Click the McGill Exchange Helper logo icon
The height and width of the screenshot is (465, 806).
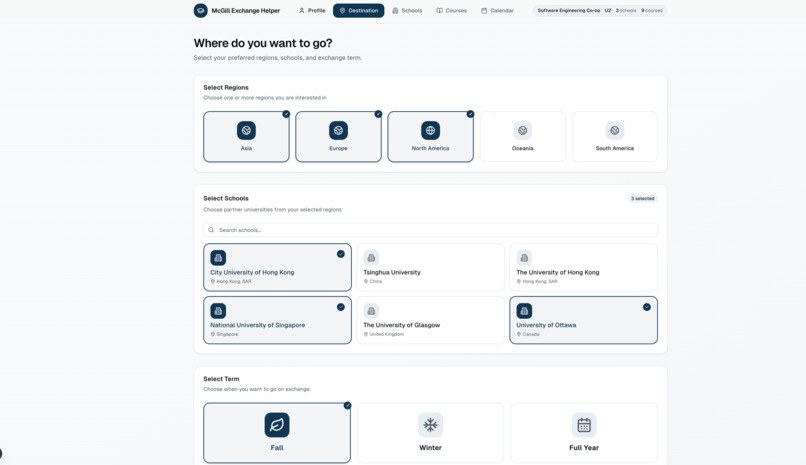point(200,10)
